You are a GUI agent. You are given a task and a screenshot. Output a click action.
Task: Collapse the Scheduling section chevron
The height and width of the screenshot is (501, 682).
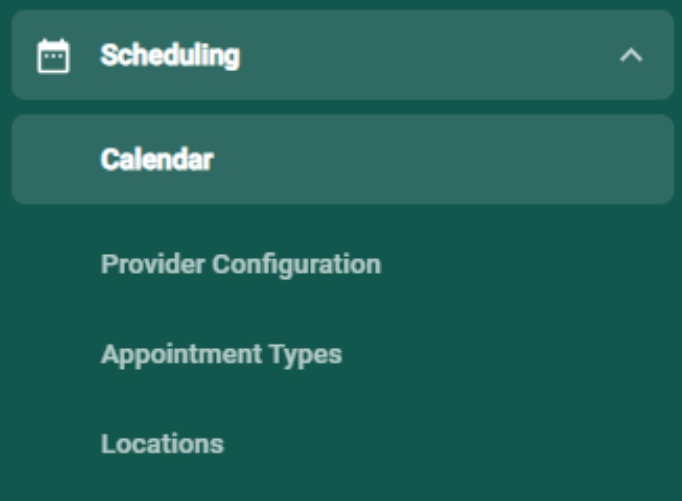(631, 56)
